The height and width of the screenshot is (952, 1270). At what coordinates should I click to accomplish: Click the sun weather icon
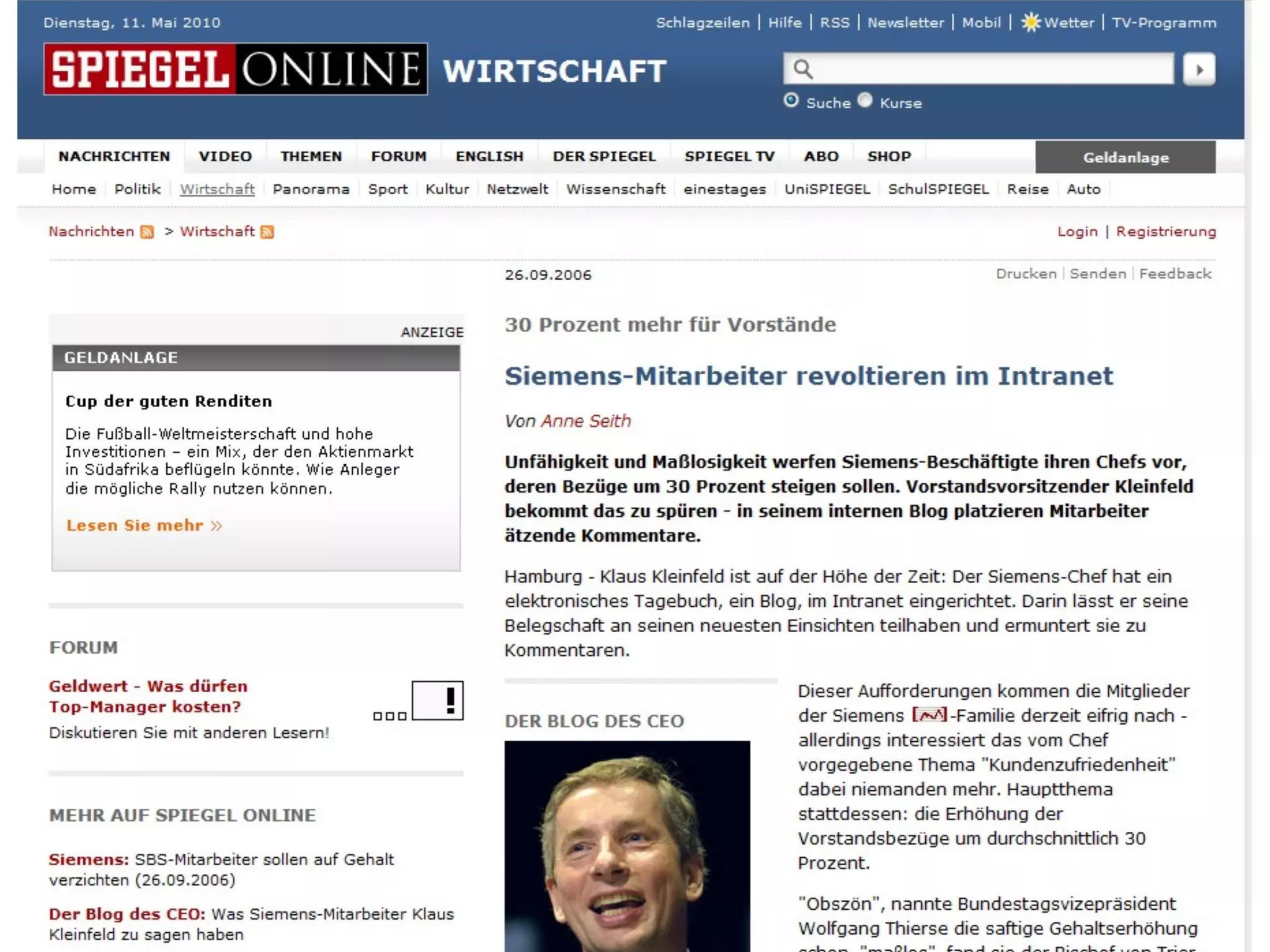(1030, 23)
